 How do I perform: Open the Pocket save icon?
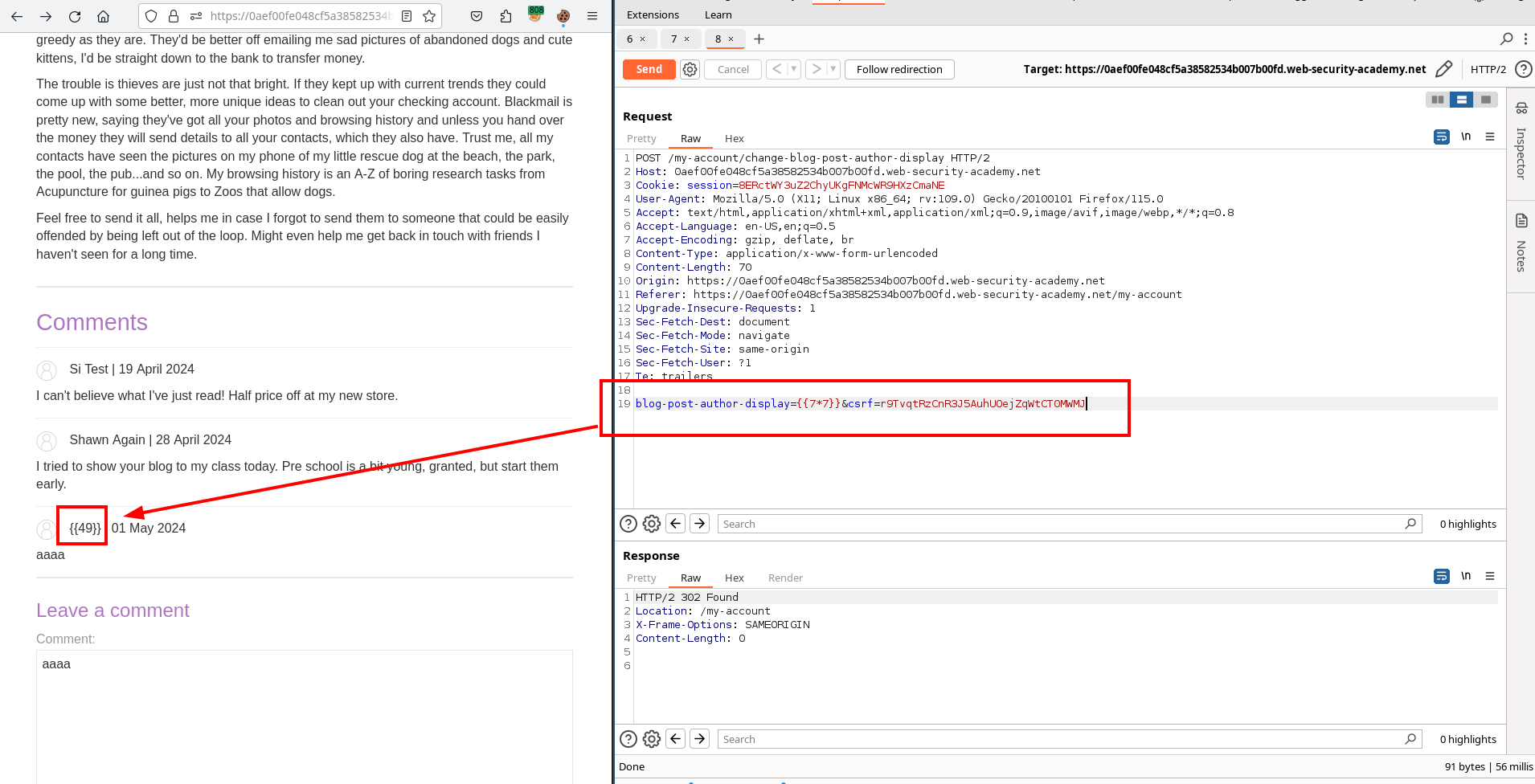click(477, 16)
